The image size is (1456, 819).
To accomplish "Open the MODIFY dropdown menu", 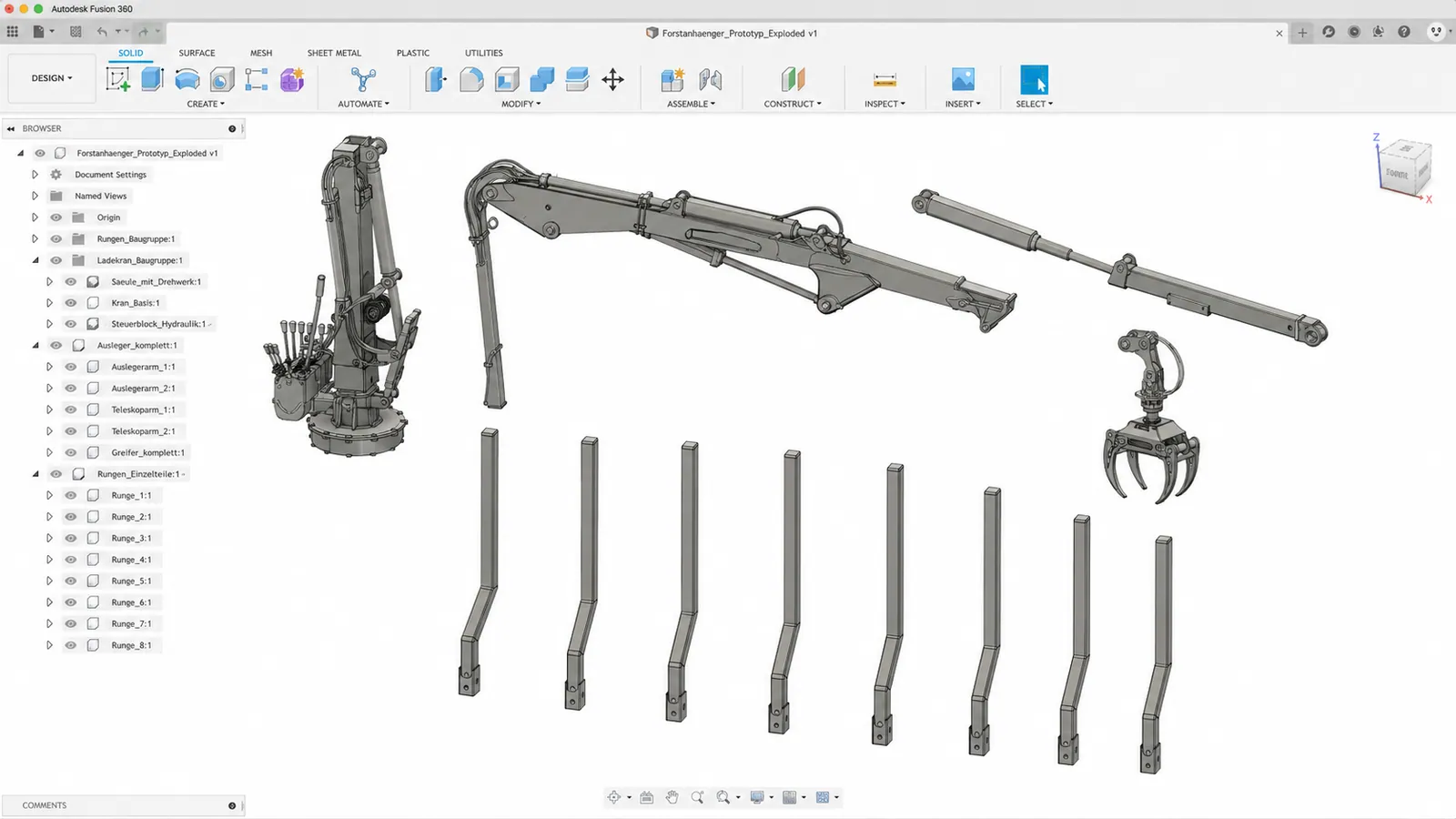I will (521, 104).
